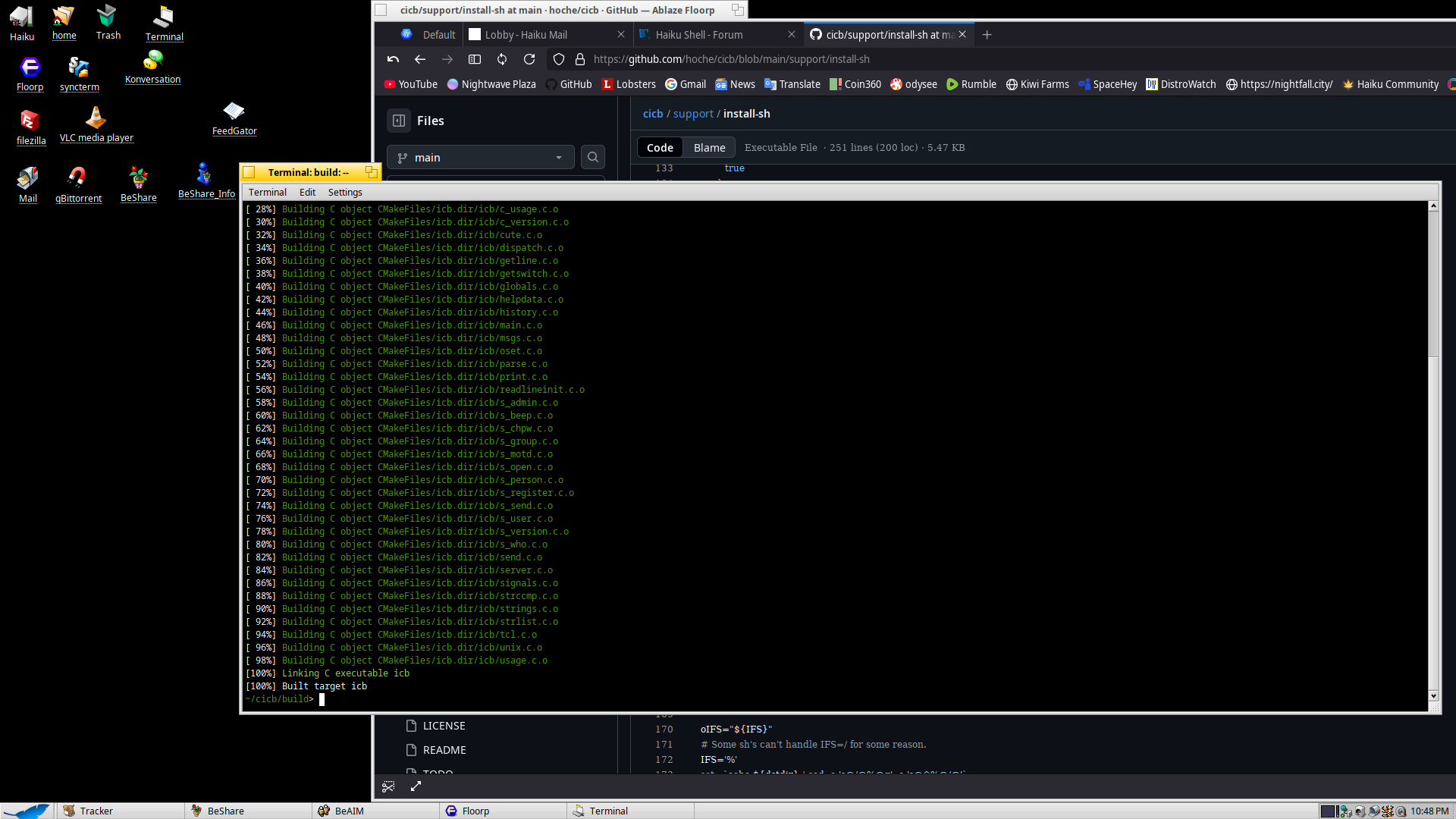Viewport: 1456px width, 819px height.
Task: Click the support breadcrumb link
Action: click(x=693, y=114)
